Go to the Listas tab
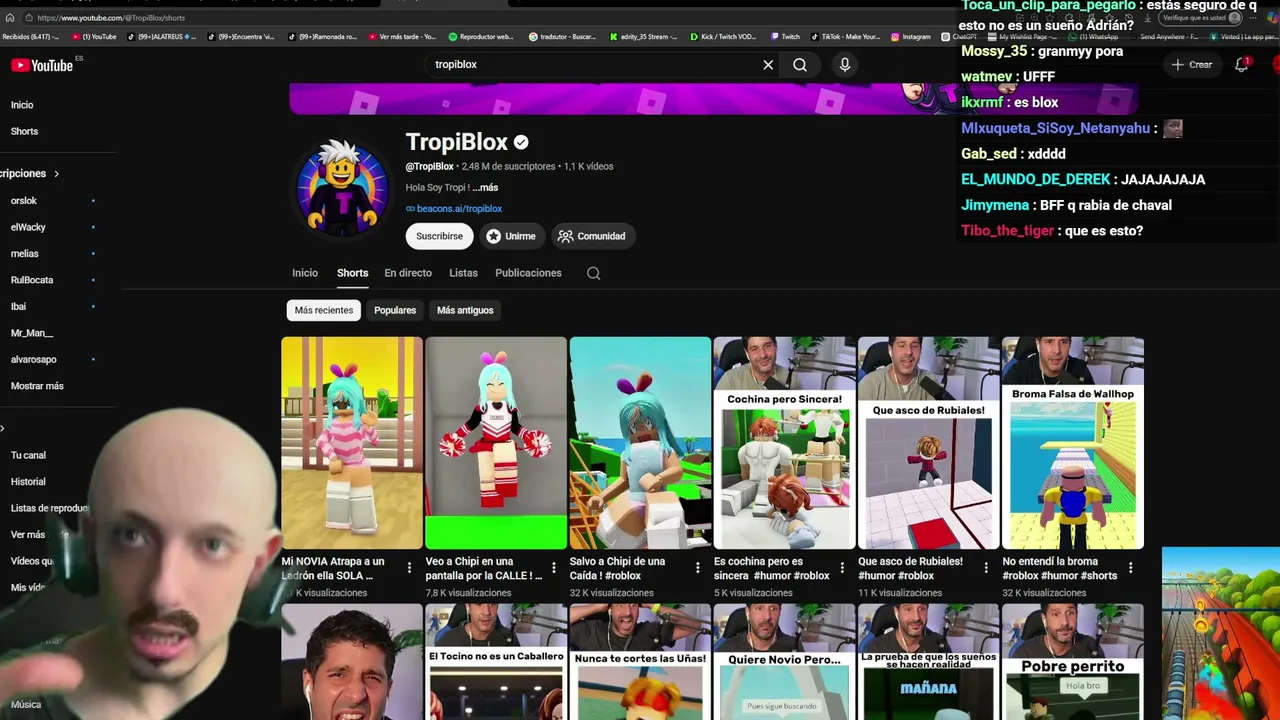The width and height of the screenshot is (1280, 720). (463, 273)
